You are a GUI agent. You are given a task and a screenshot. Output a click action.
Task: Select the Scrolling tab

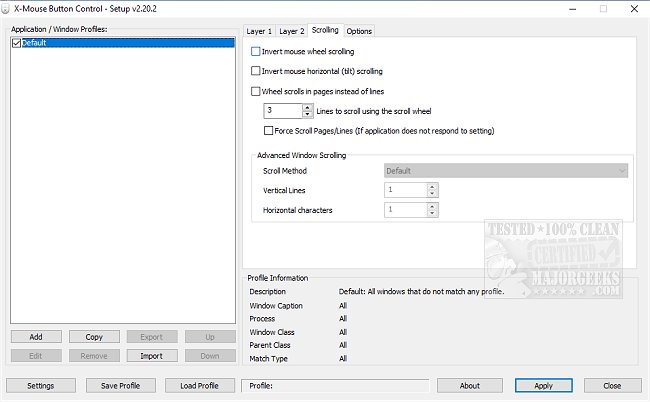(x=325, y=30)
